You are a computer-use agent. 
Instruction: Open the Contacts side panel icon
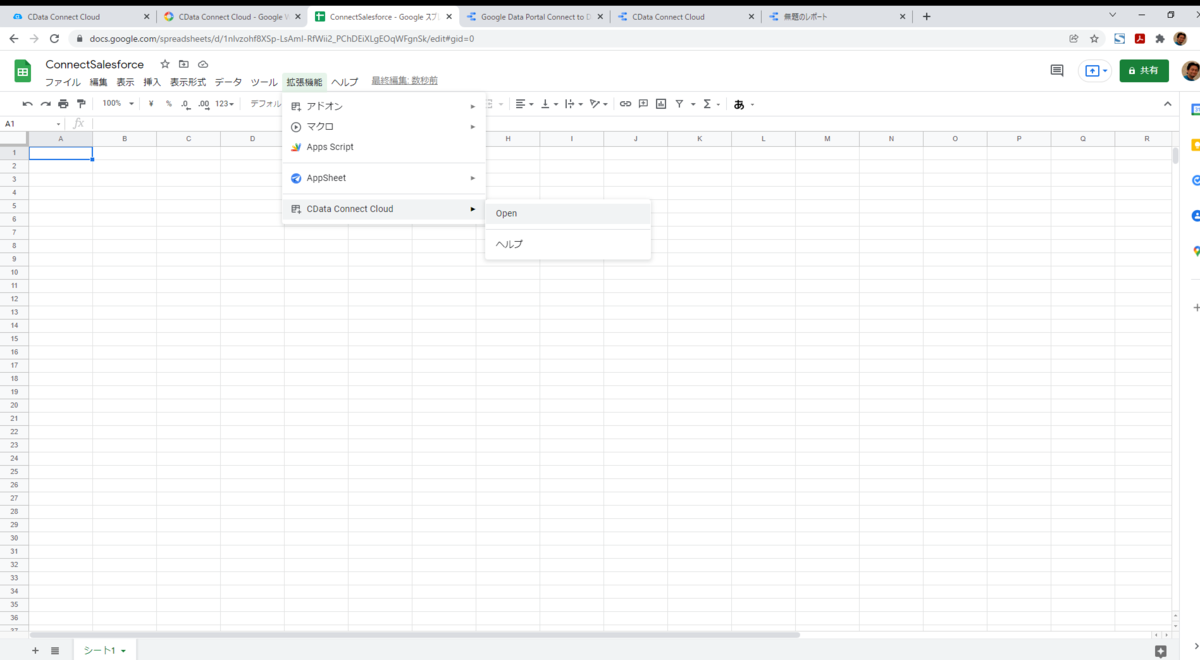pyautogui.click(x=1195, y=215)
